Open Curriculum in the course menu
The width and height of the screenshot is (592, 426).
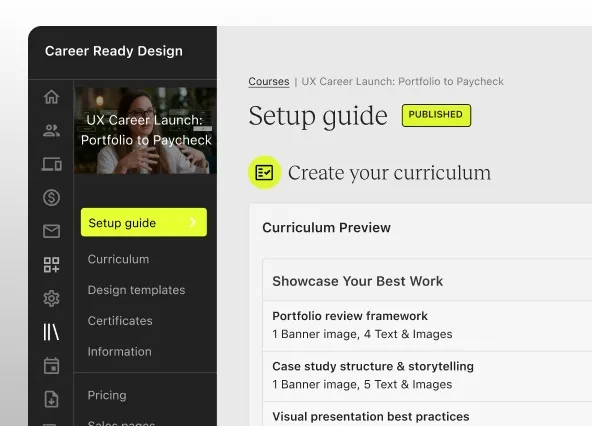[118, 259]
